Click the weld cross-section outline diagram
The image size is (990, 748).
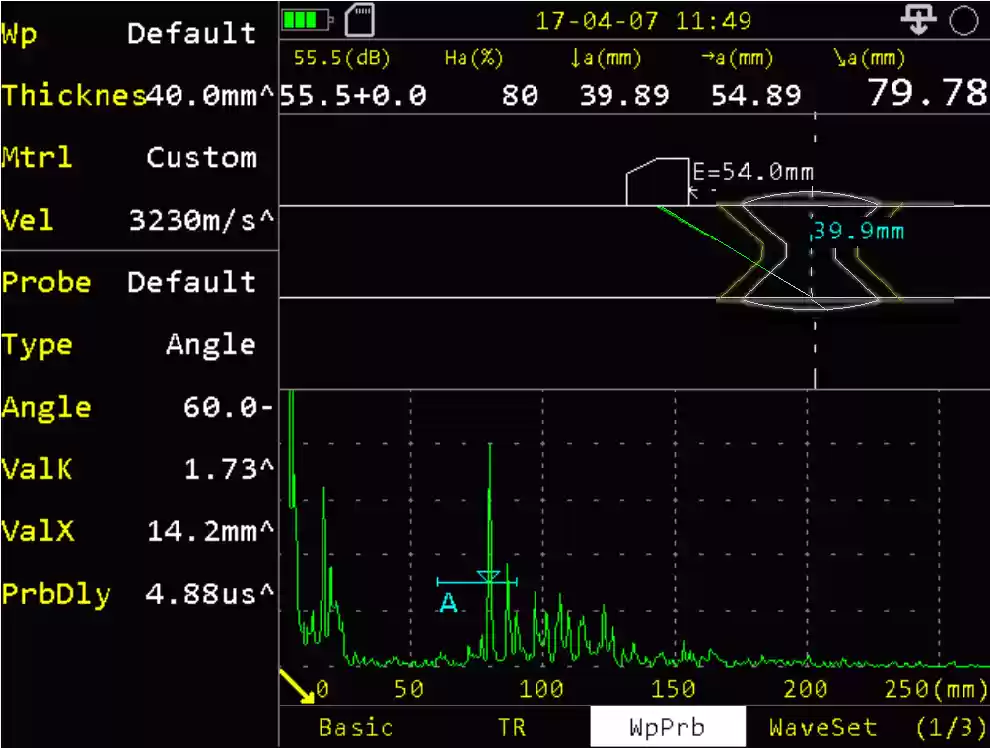click(x=812, y=252)
